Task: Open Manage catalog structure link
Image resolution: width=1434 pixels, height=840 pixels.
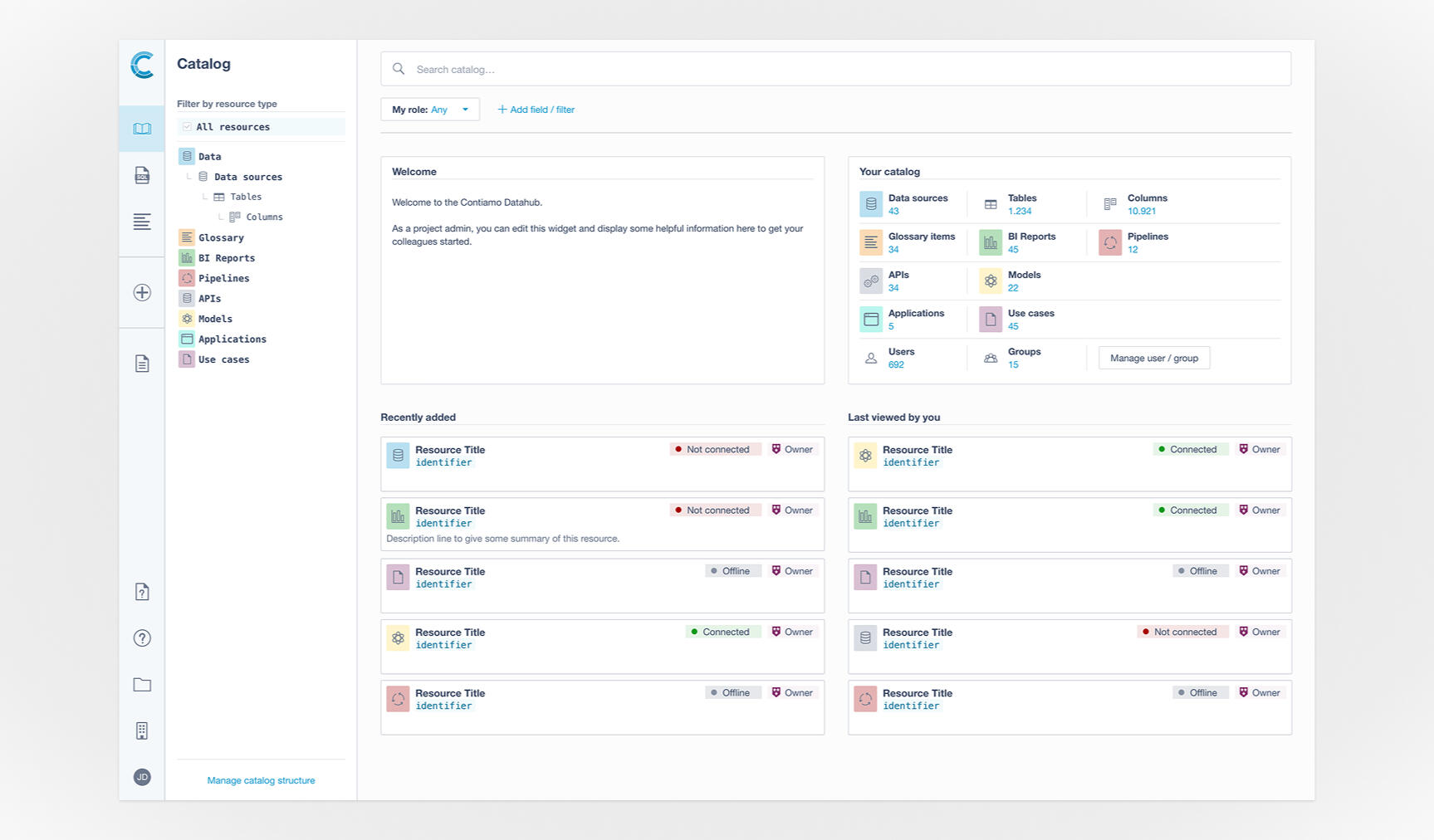Action: (261, 780)
